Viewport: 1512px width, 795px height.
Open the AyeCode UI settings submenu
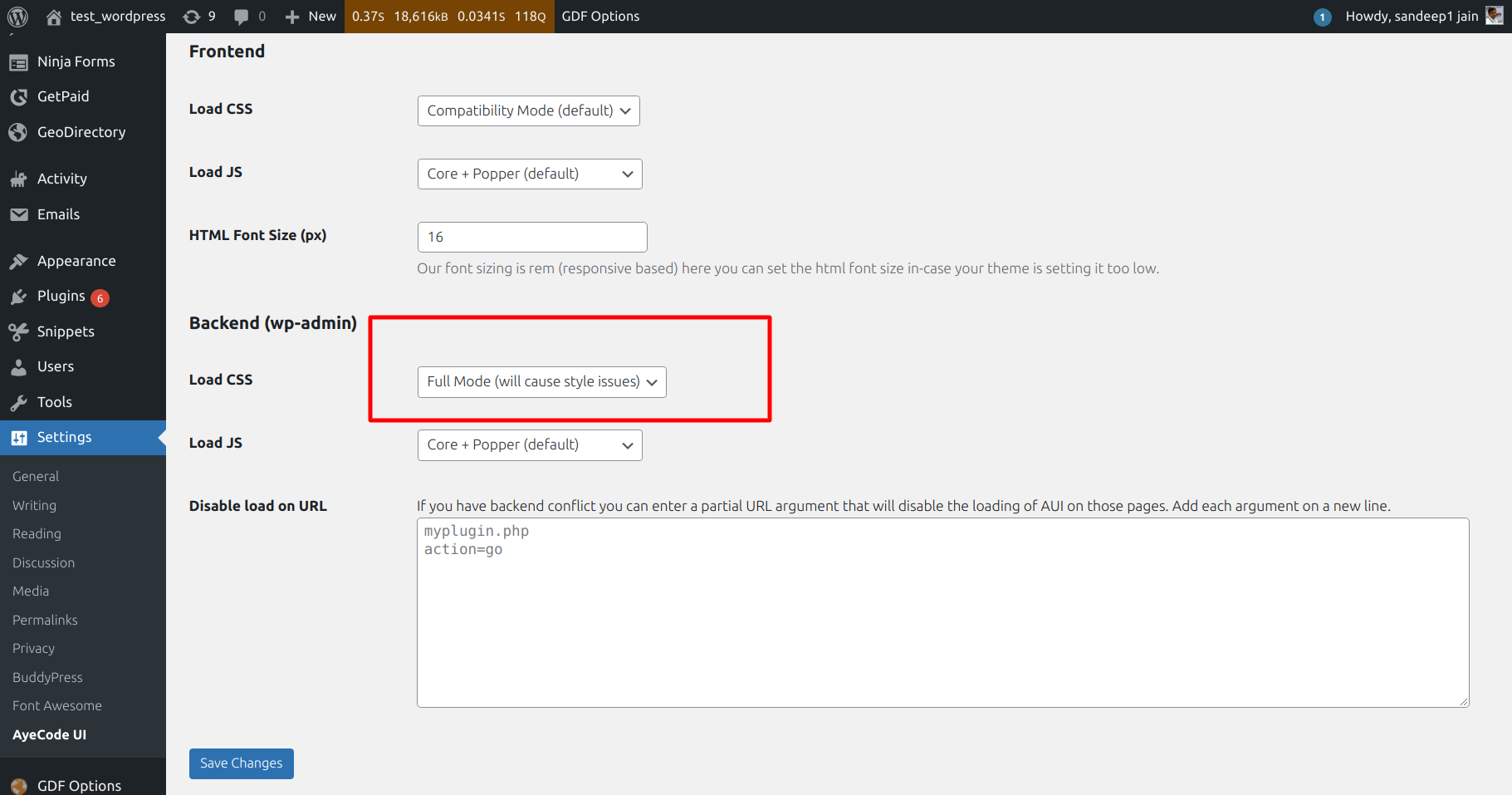click(49, 734)
